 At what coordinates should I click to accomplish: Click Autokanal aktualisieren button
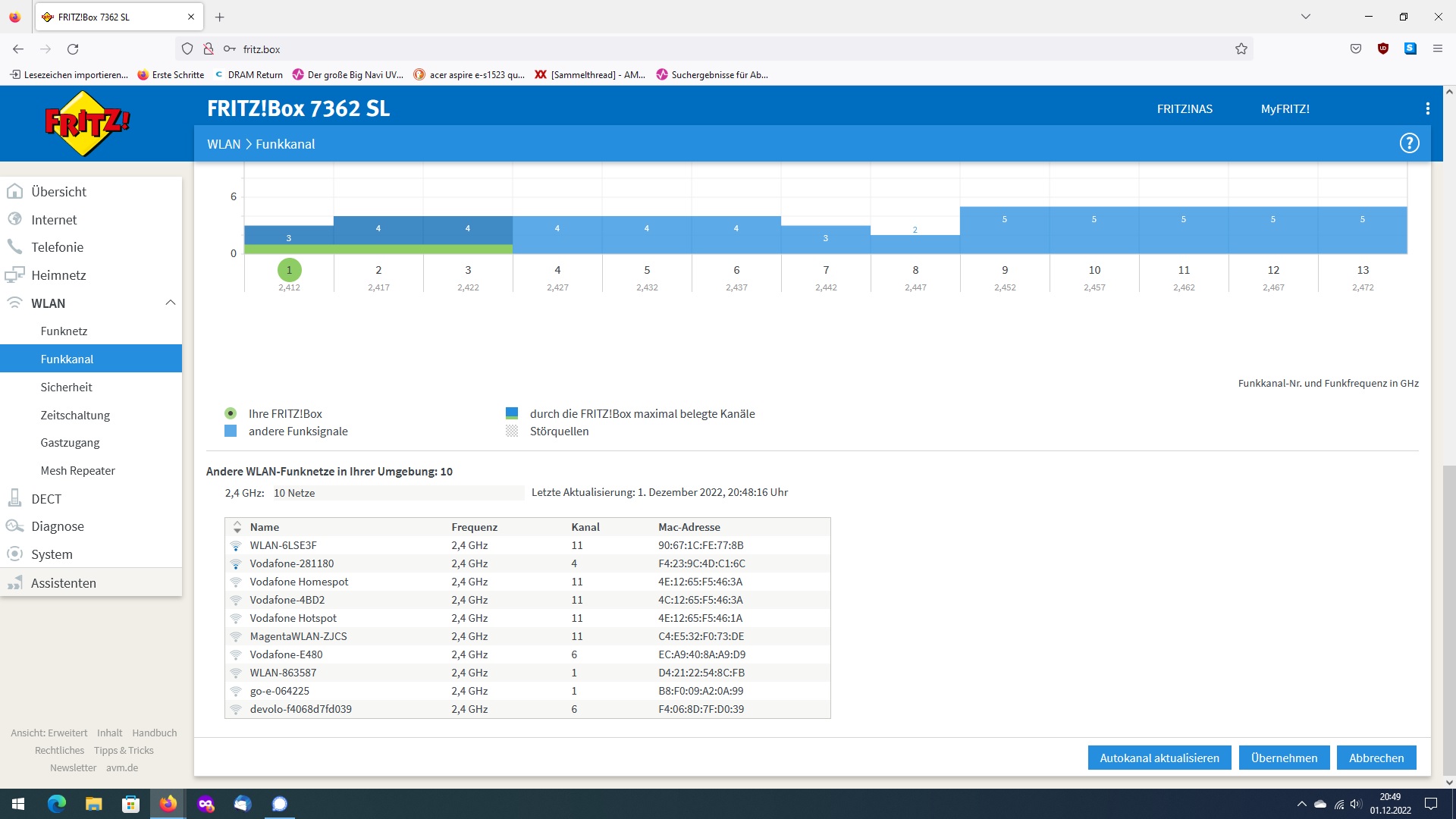1159,758
